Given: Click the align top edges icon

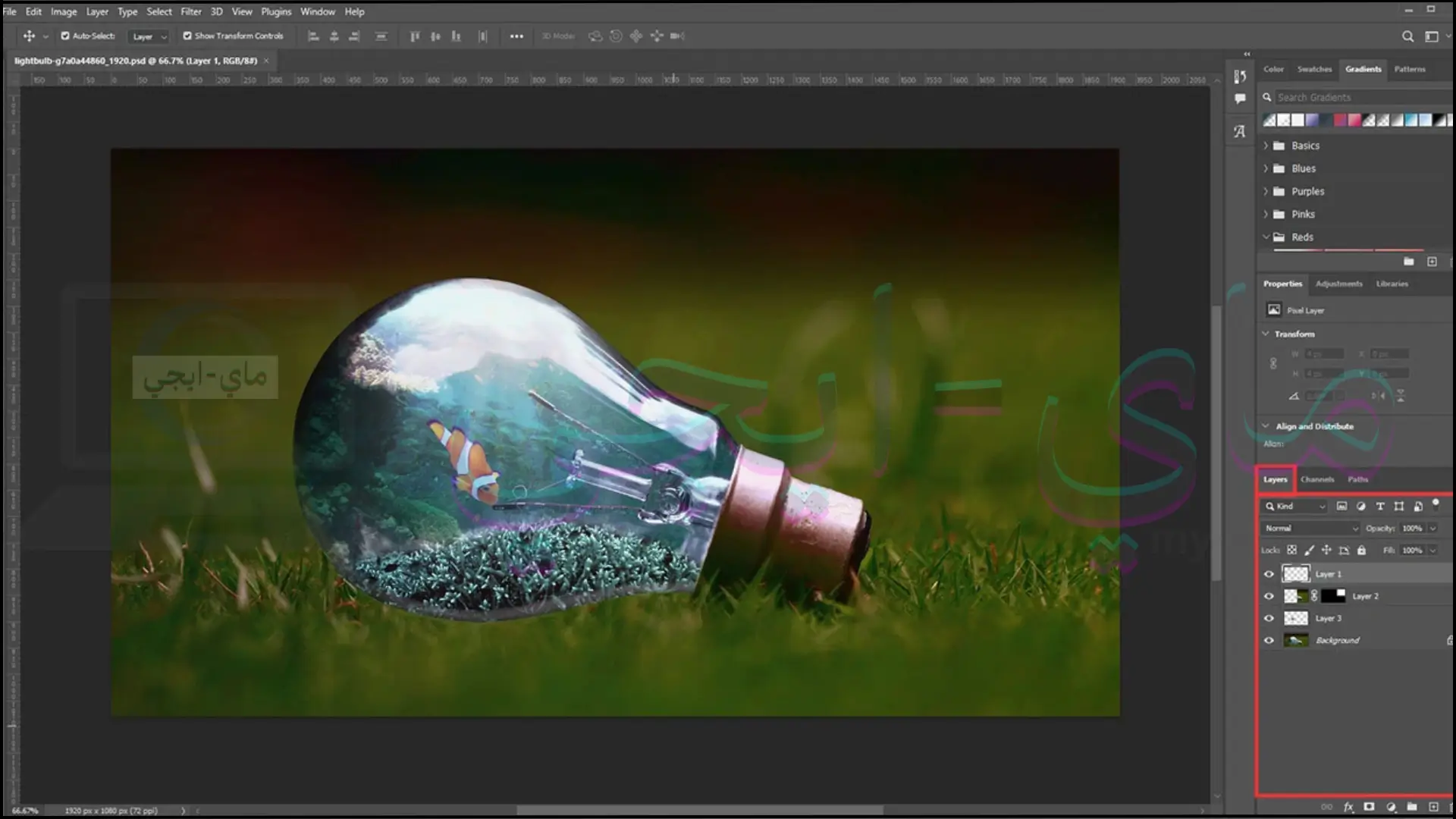Looking at the screenshot, I should coord(415,36).
